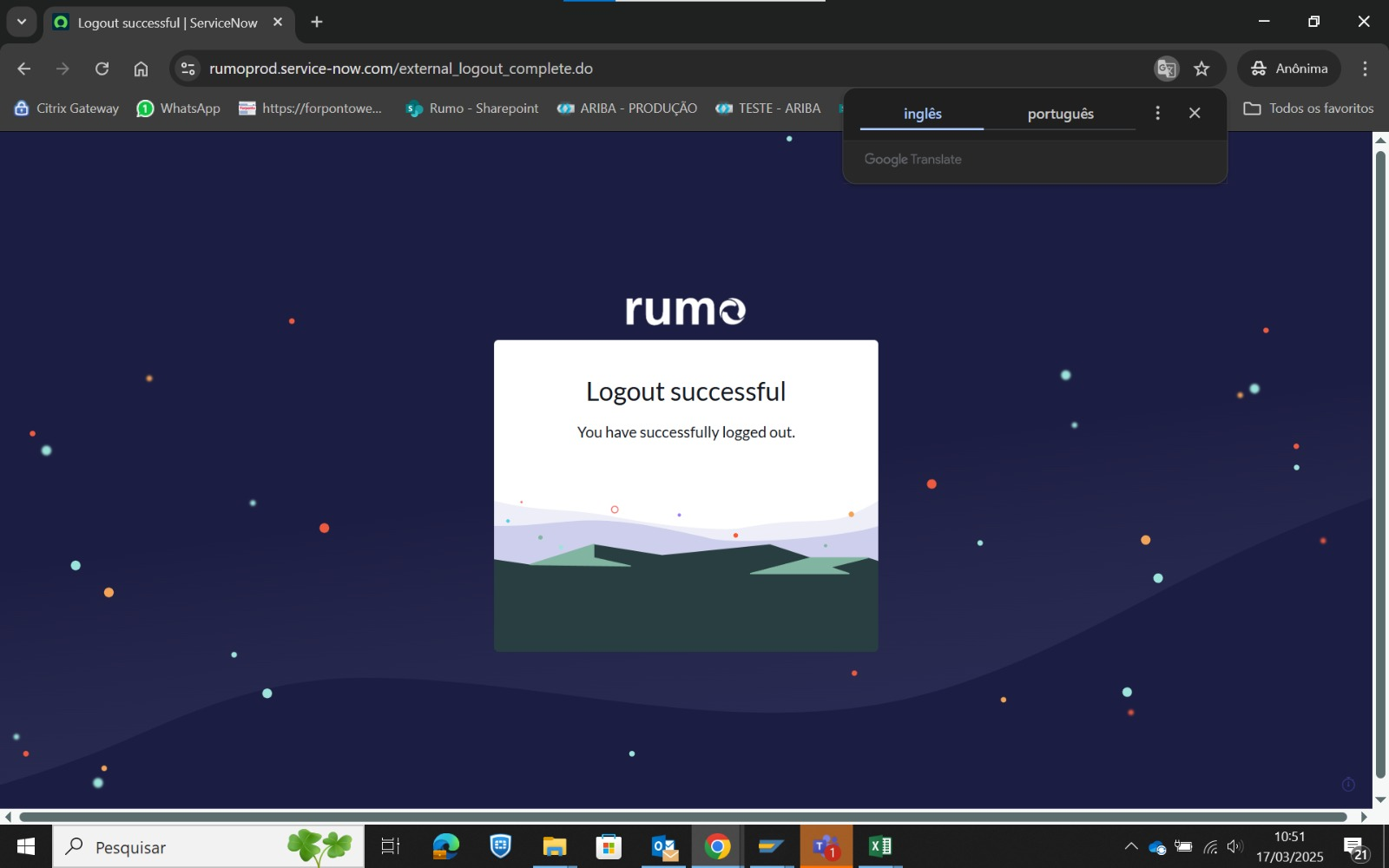Click the horizontal scrollbar right arrow

point(1364,817)
